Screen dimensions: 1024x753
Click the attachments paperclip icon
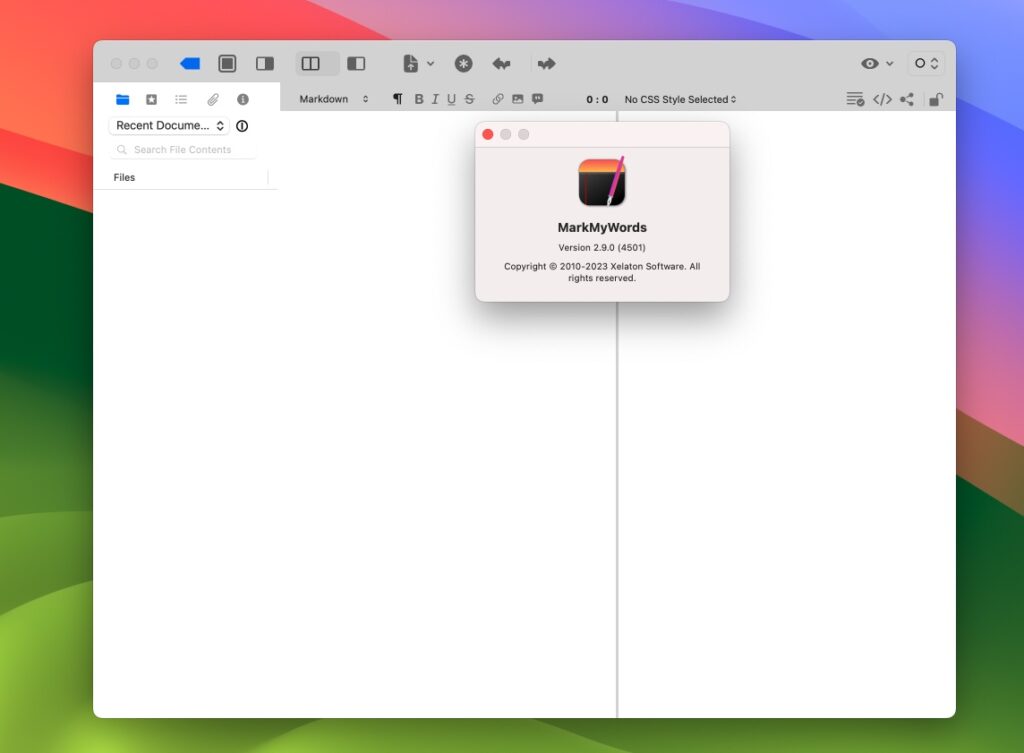[211, 99]
